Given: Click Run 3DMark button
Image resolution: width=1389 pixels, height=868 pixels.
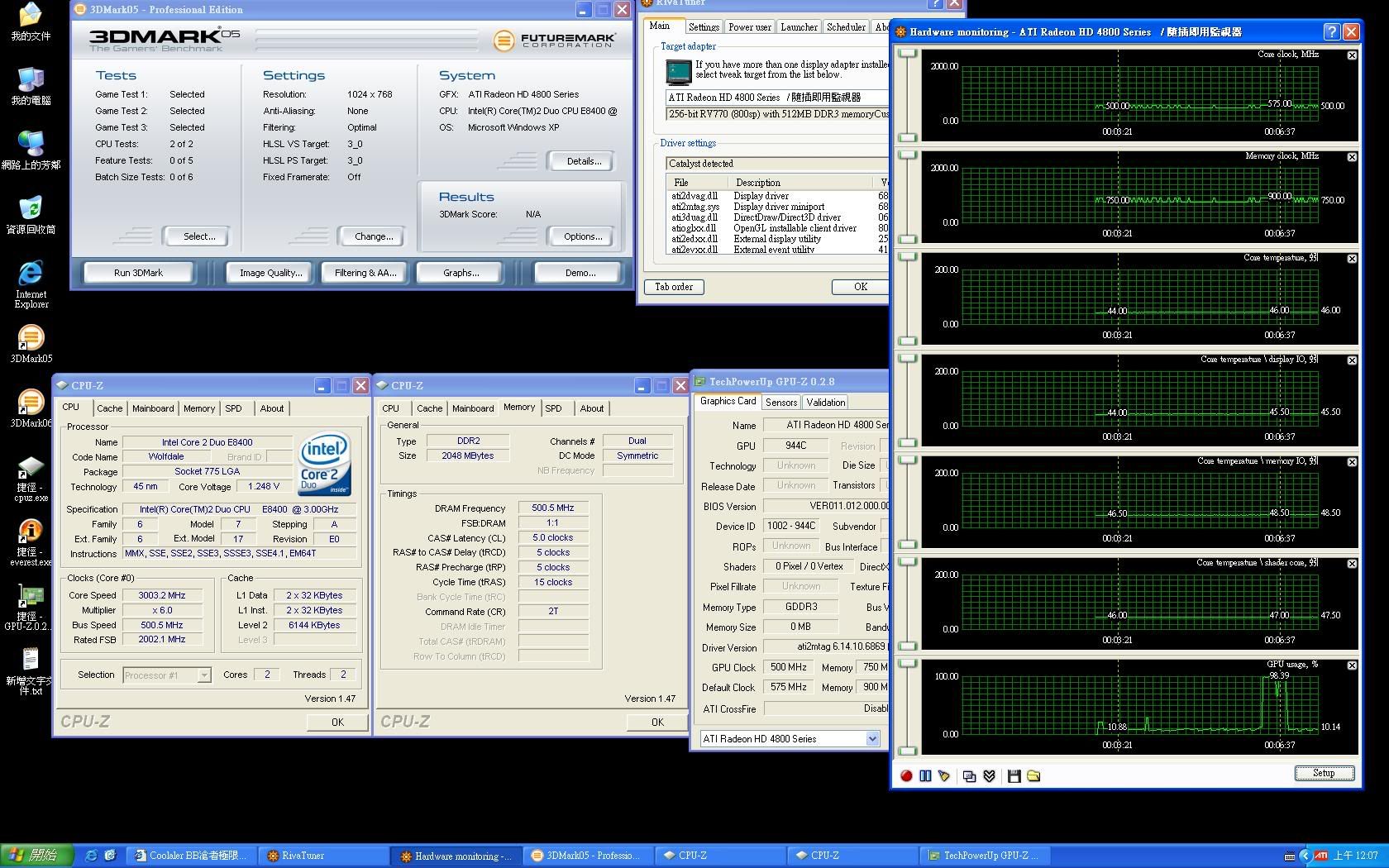Looking at the screenshot, I should click(x=138, y=273).
